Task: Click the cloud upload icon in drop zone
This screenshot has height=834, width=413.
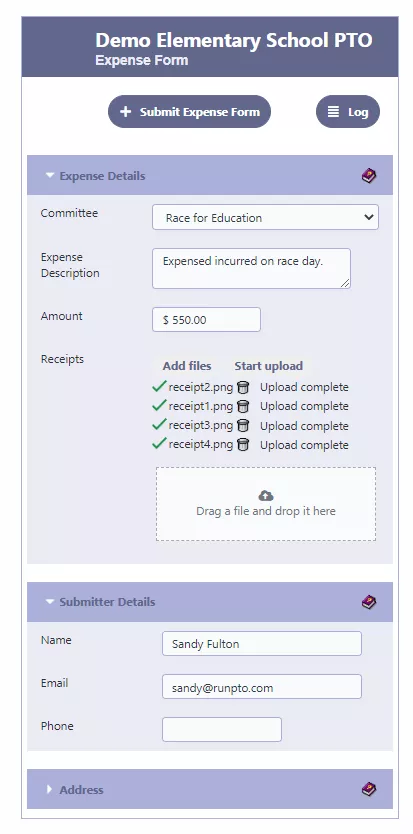Action: point(266,496)
